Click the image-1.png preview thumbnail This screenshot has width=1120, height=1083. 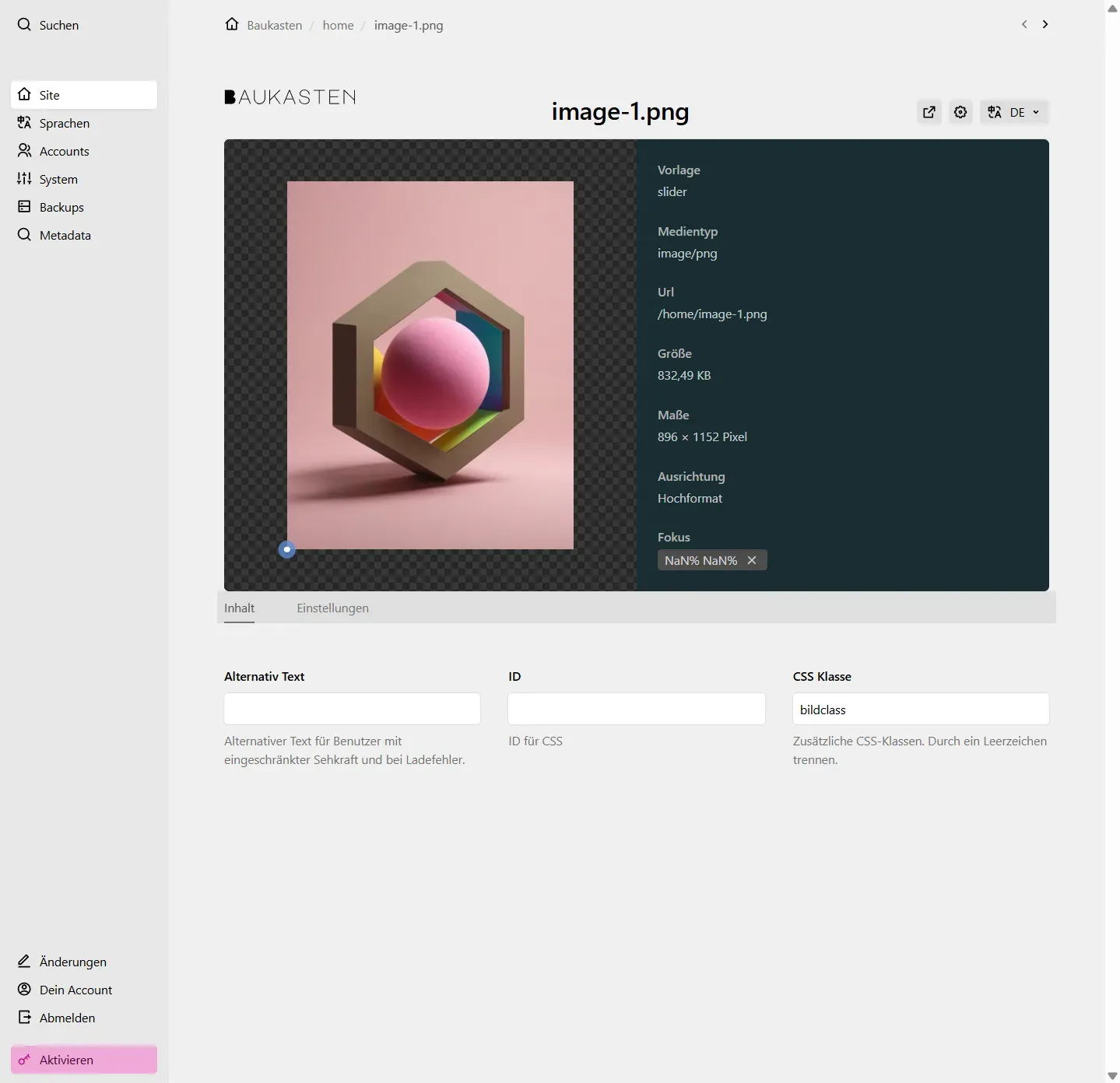coord(430,365)
